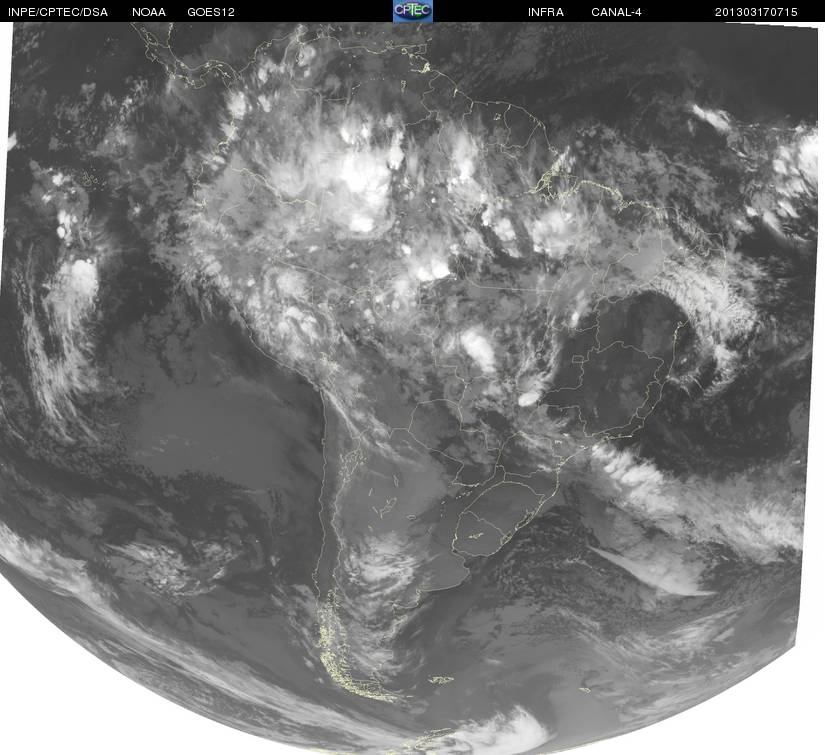Click the INFRA label in the header

click(546, 12)
